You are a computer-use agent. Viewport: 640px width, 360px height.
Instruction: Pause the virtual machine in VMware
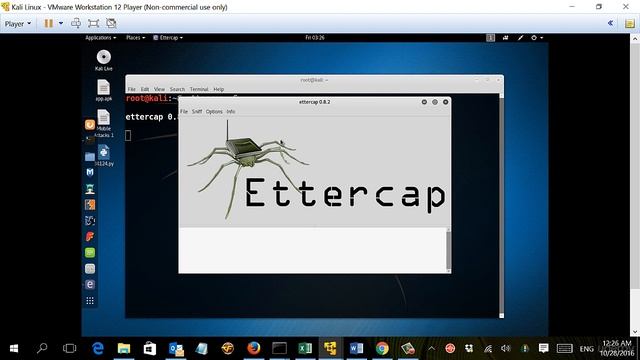[x=49, y=23]
